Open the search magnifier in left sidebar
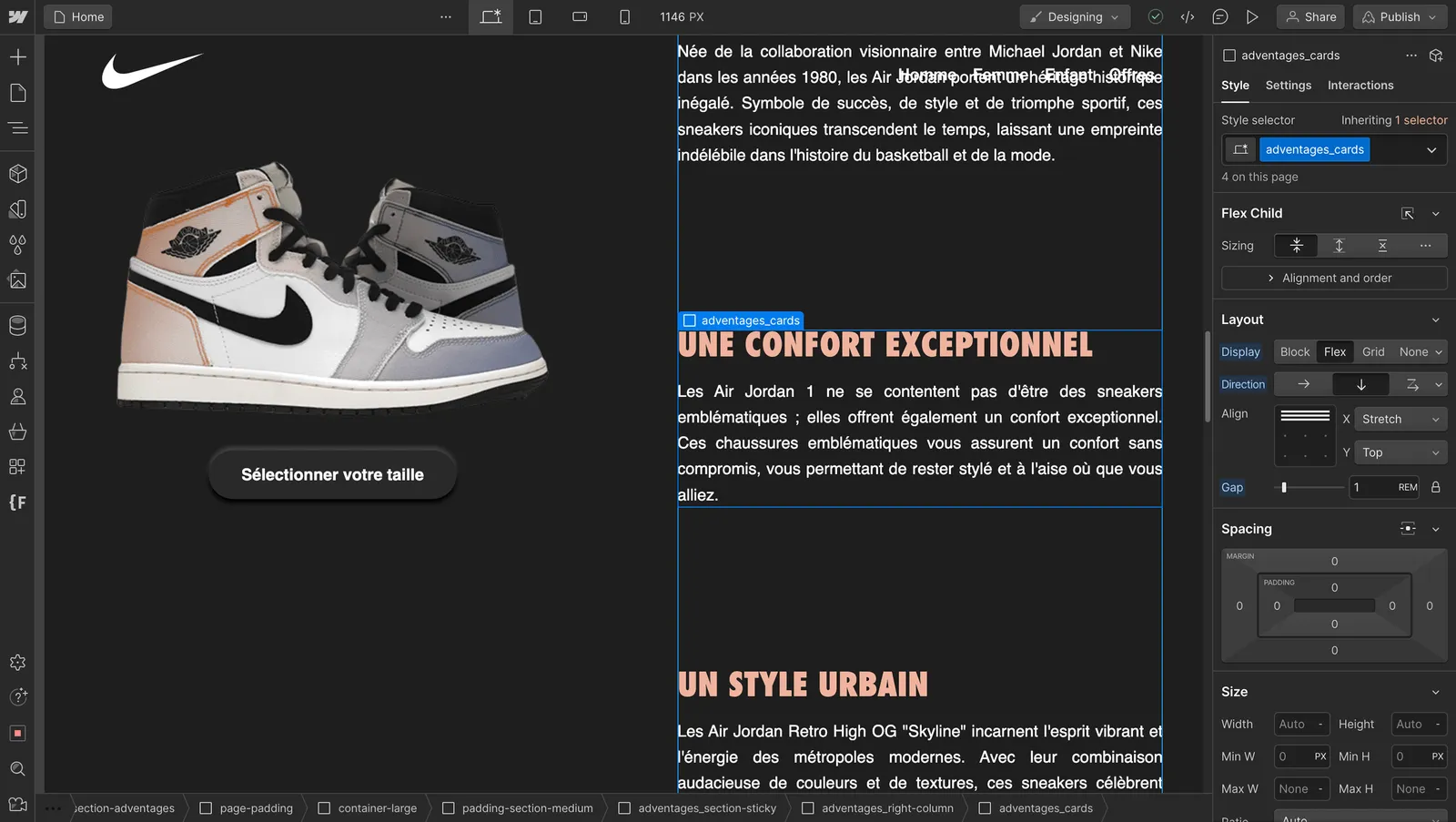Screen dimensions: 1456x822 [x=17, y=768]
